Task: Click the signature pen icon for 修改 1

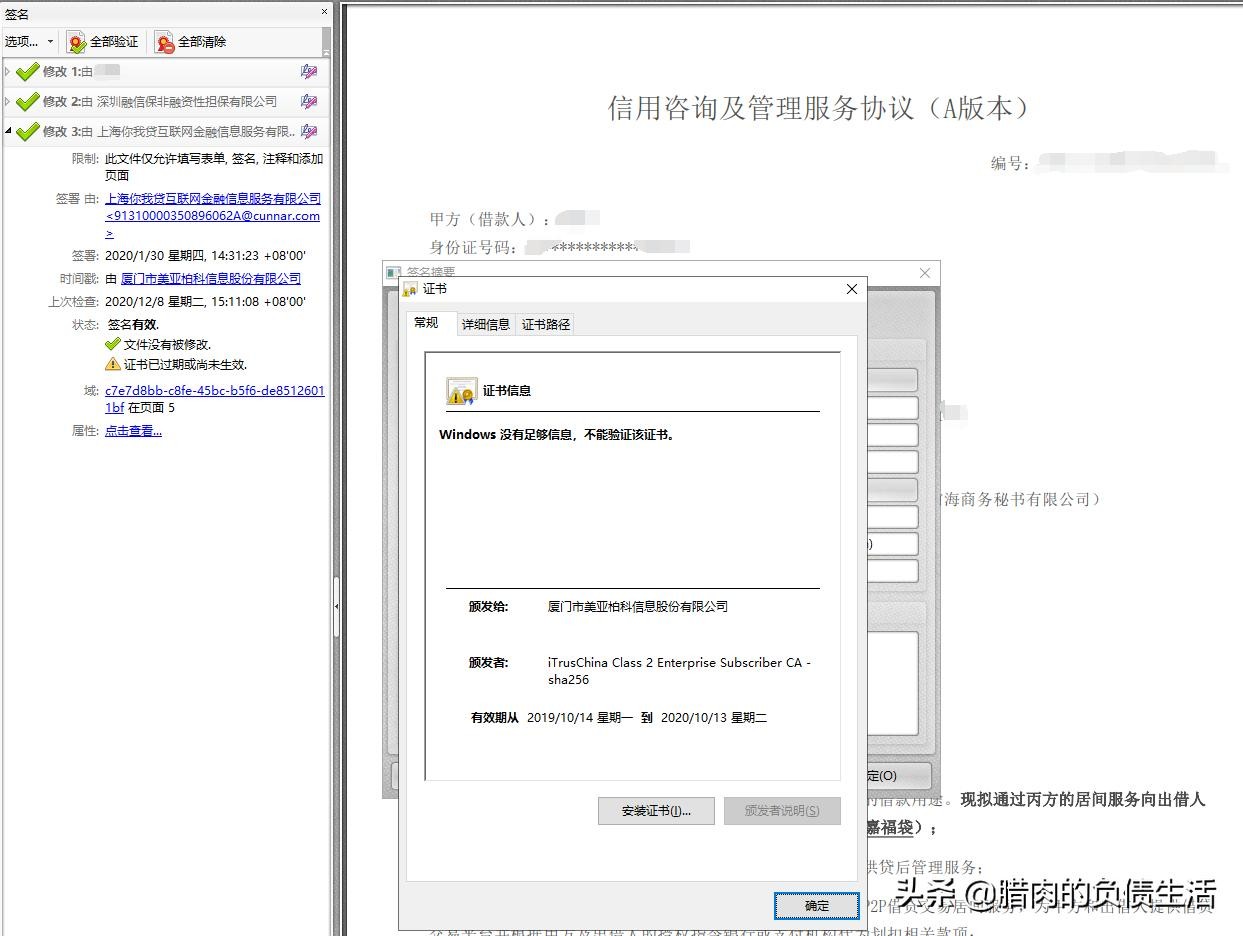Action: [308, 72]
